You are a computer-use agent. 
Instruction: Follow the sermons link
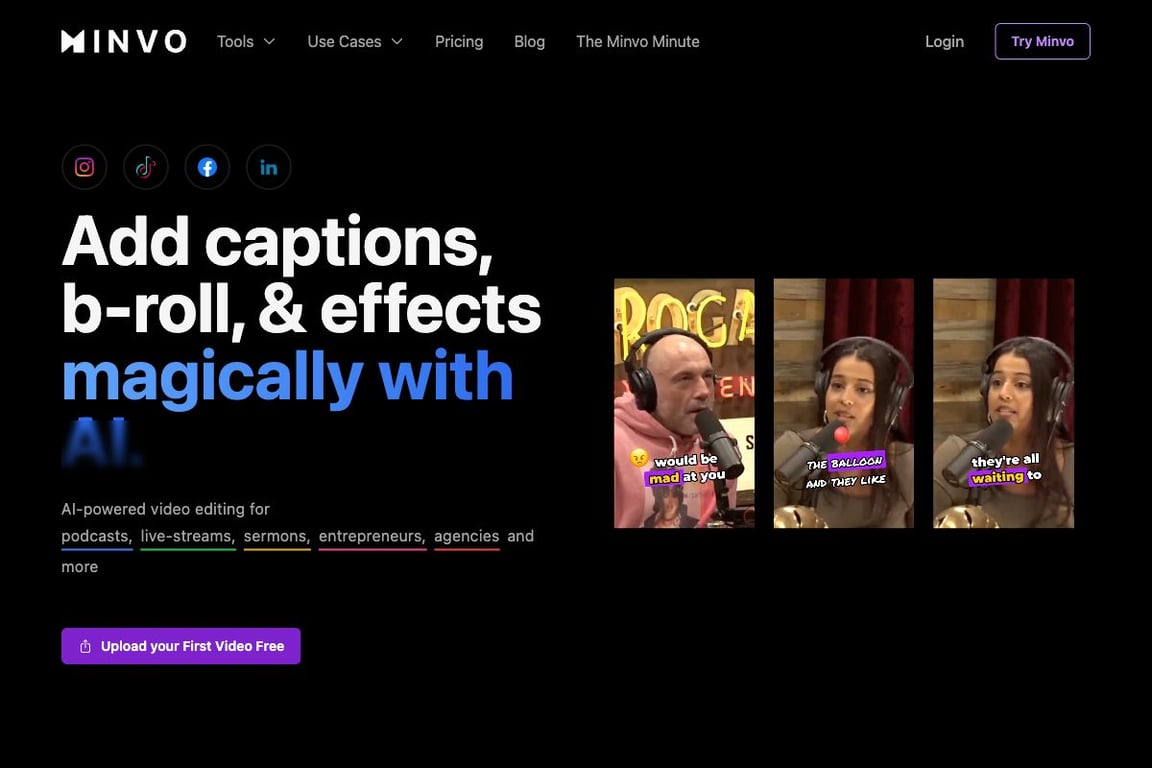(277, 537)
